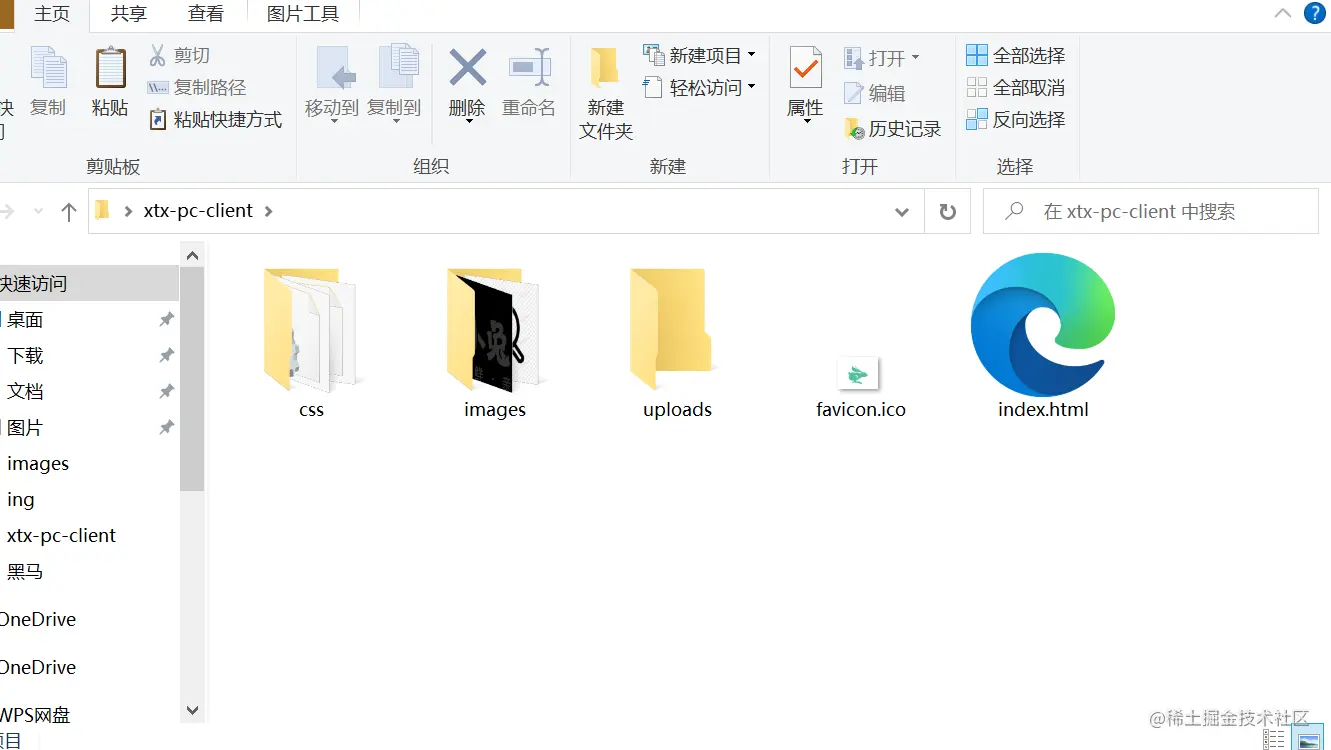Create a New folder

coord(606,92)
